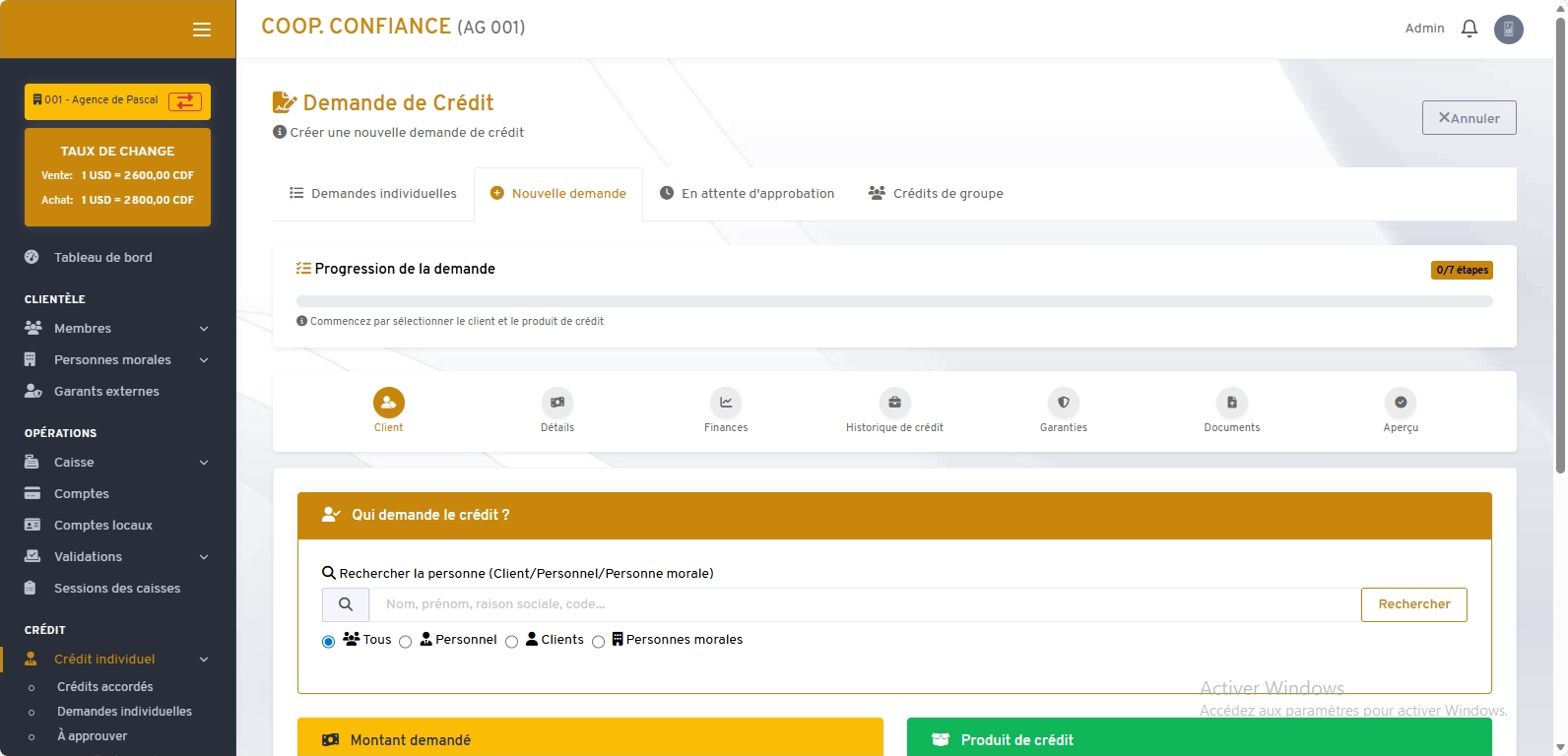This screenshot has width=1568, height=756.
Task: Click the Historique de crédit step icon
Action: [x=894, y=403]
